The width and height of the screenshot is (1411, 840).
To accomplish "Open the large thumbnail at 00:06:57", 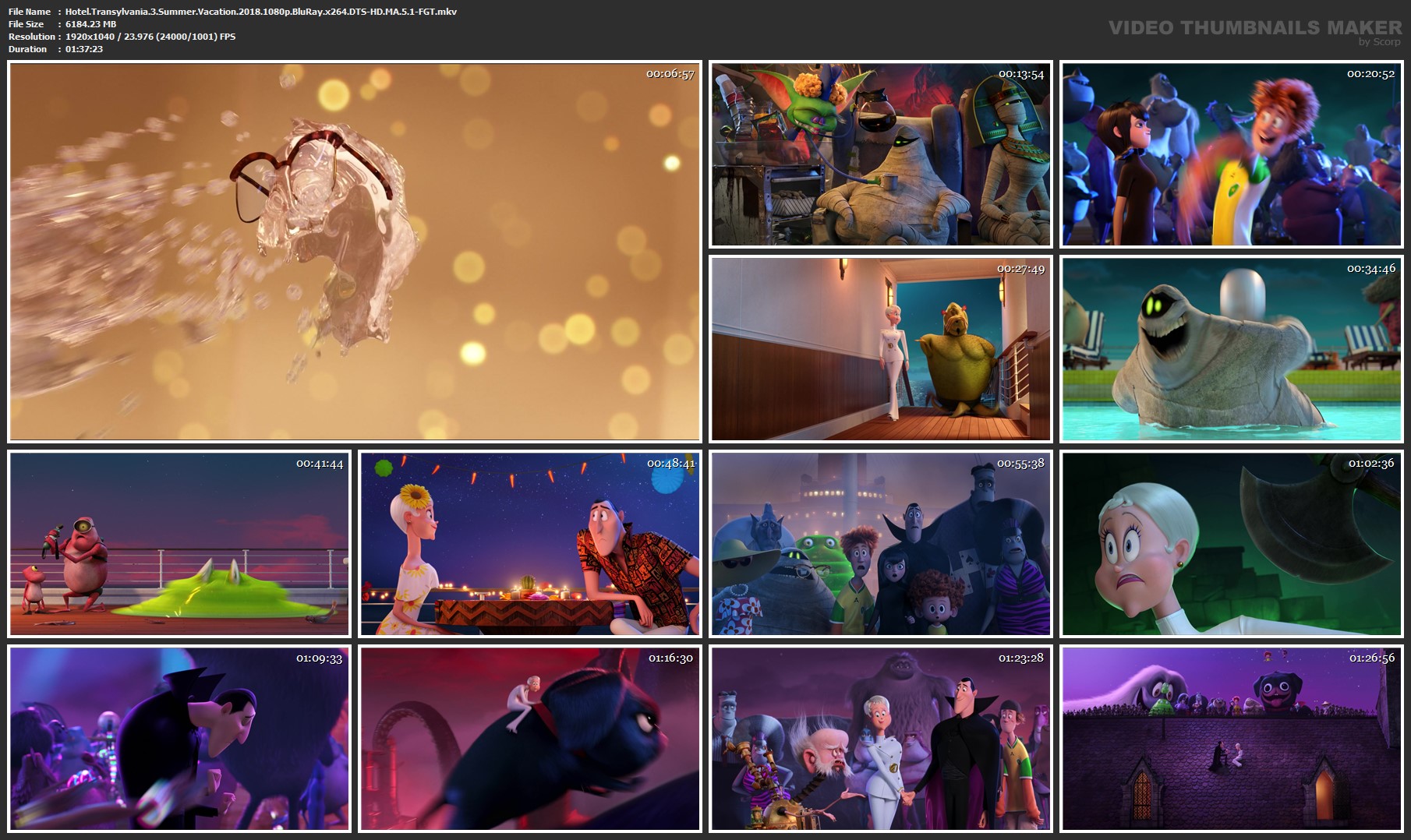I will pos(355,252).
